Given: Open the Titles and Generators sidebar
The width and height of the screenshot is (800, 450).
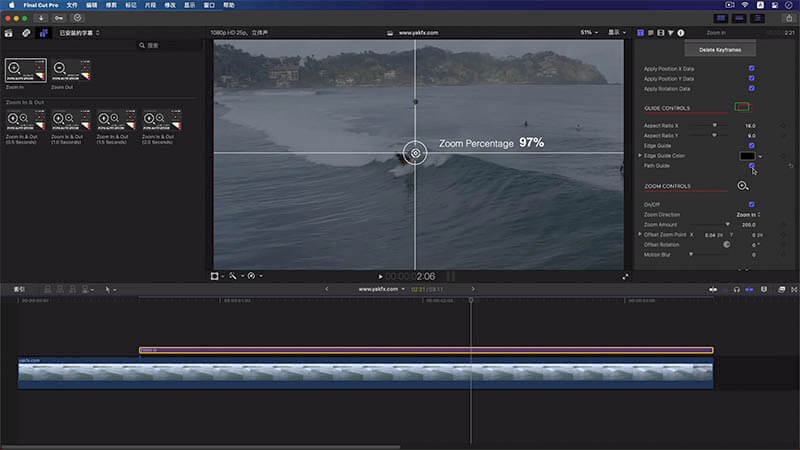Looking at the screenshot, I should (x=43, y=33).
